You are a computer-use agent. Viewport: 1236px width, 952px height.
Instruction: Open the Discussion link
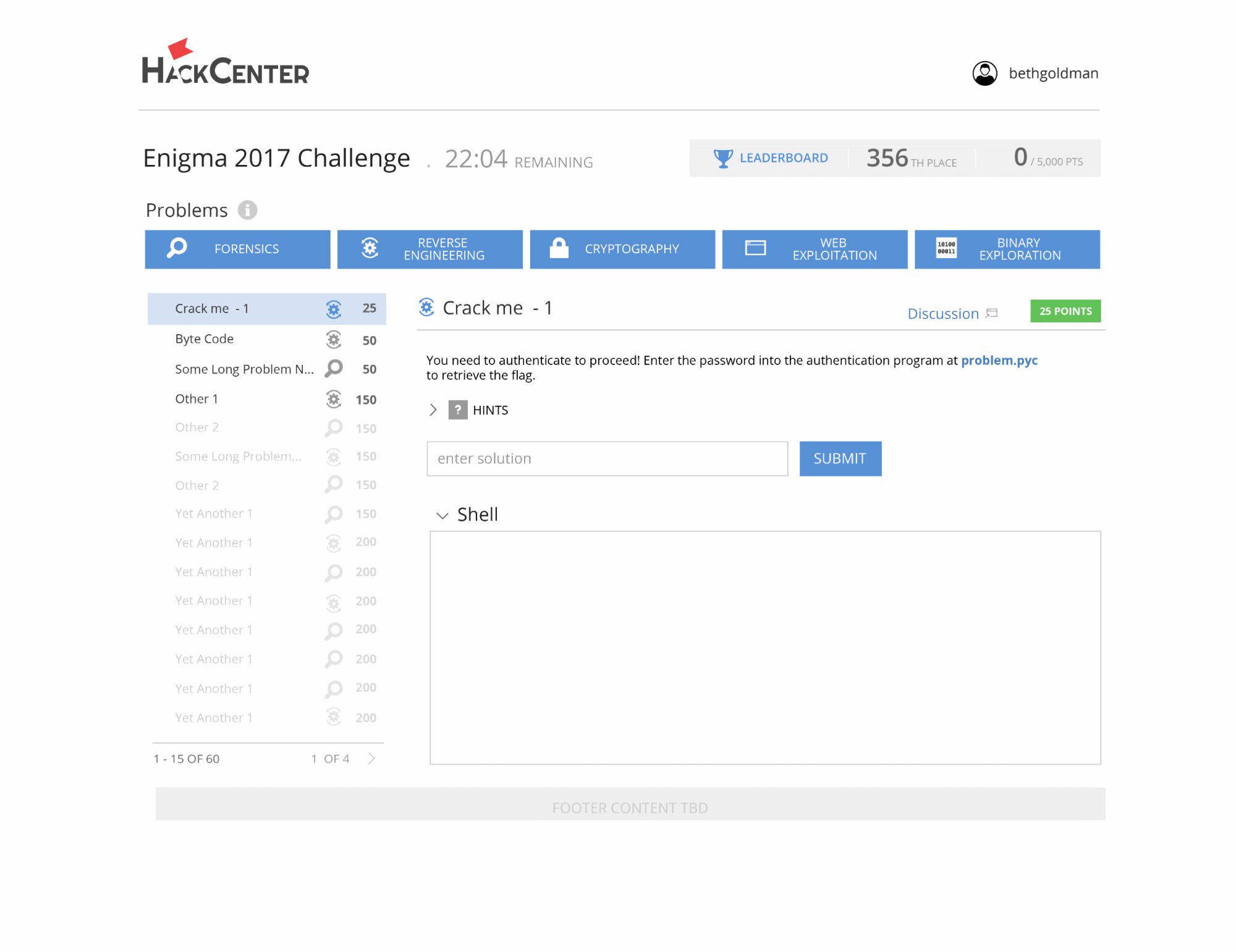(943, 314)
